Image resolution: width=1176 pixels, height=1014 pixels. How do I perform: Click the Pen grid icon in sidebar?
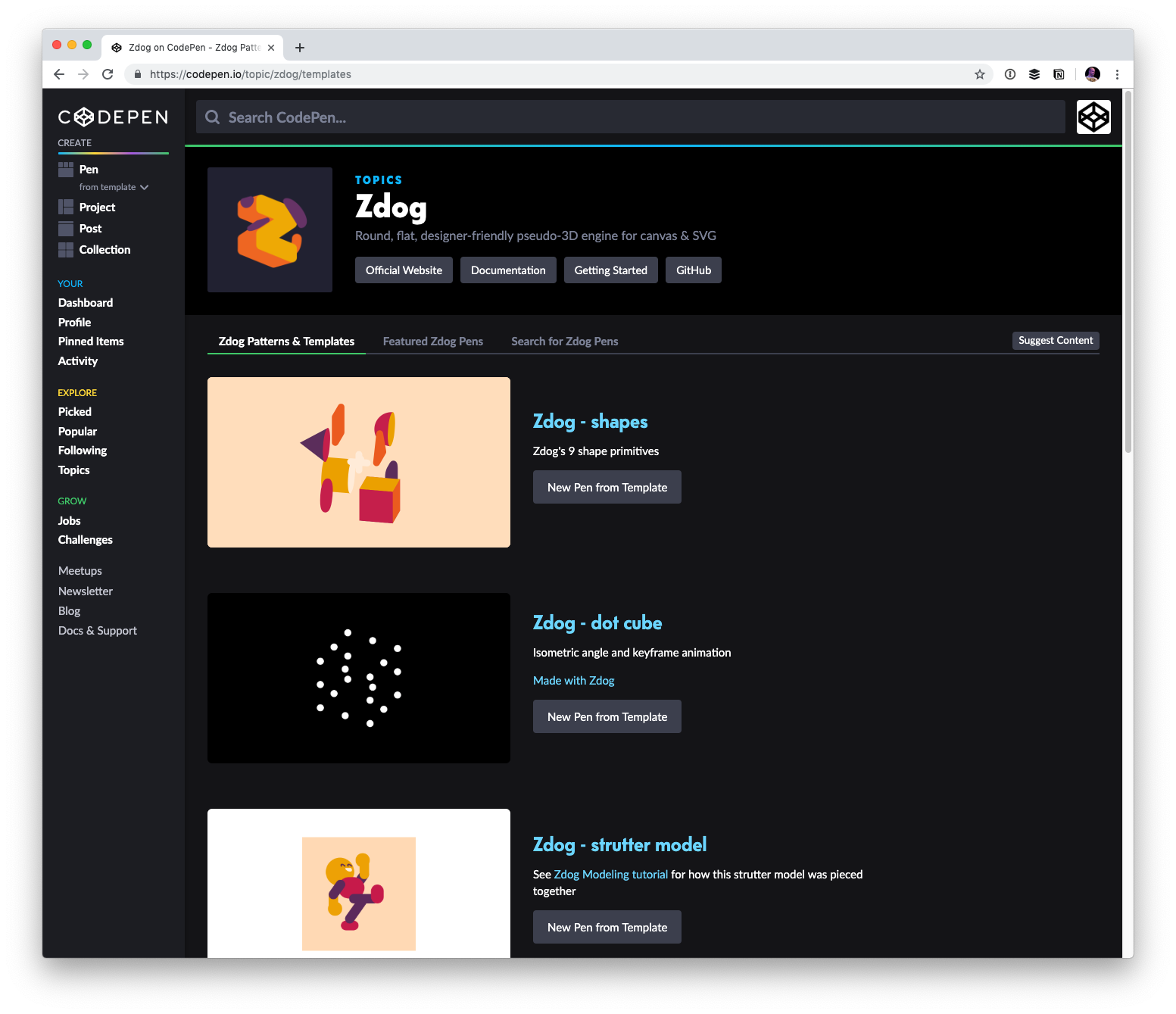[x=66, y=170]
